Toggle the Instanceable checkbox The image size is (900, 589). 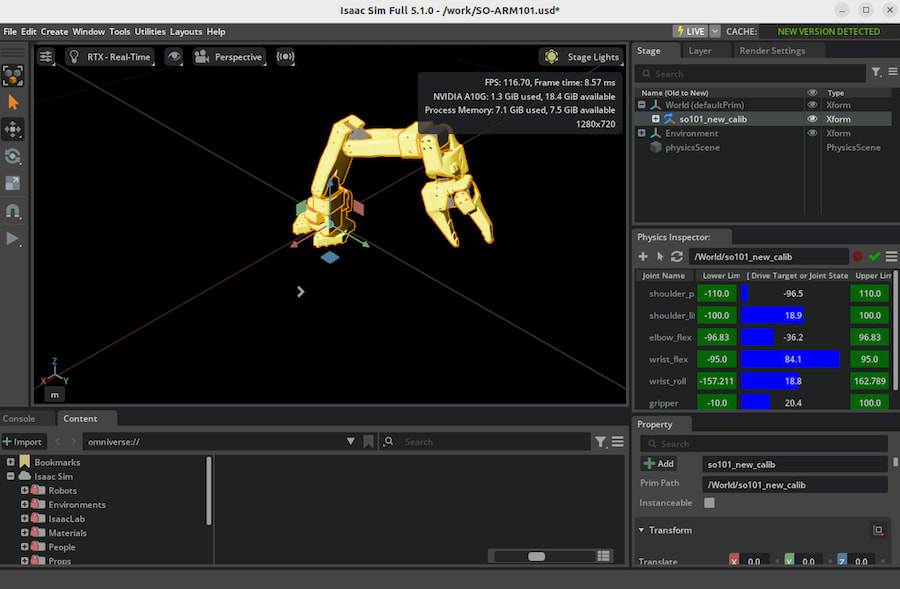709,503
